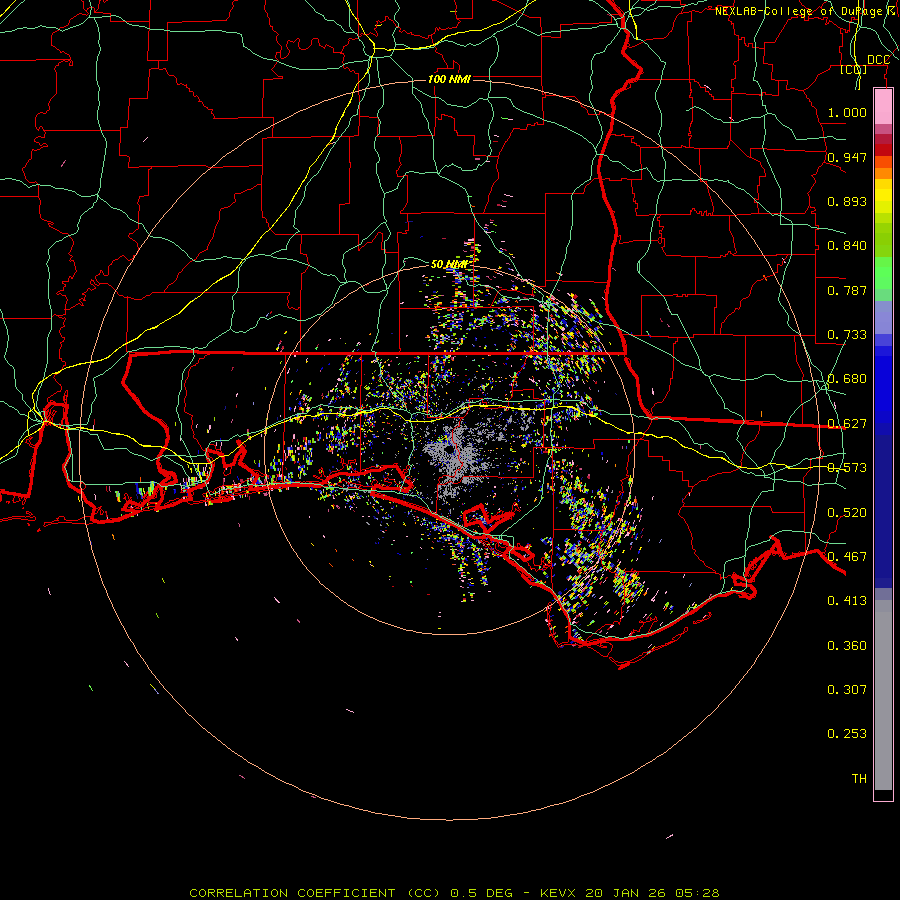
Task: Pick the yellow segment on color bar
Action: click(x=883, y=195)
